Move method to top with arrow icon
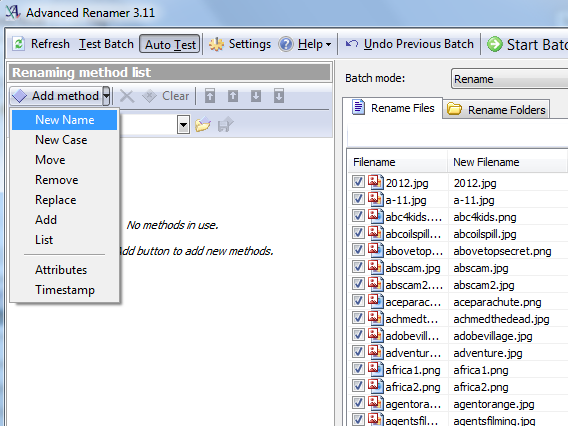 click(x=210, y=96)
